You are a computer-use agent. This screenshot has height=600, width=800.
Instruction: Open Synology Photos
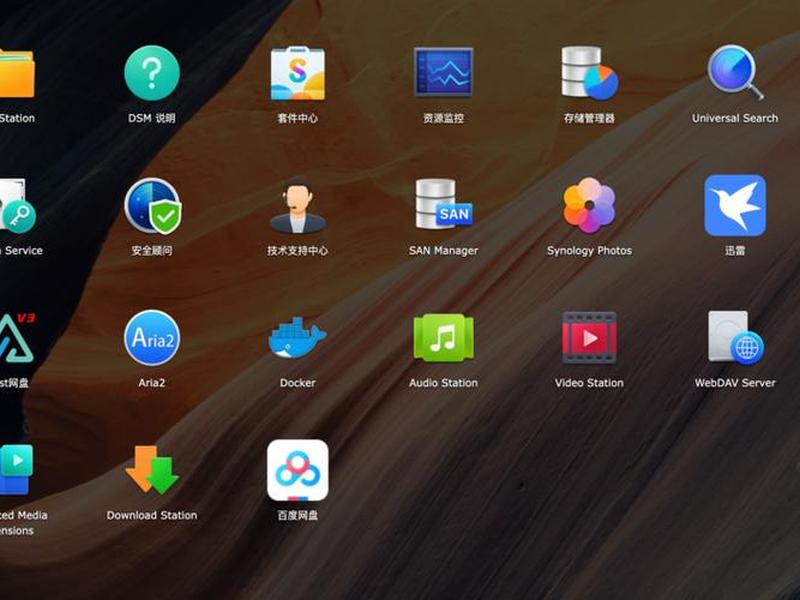coord(589,205)
